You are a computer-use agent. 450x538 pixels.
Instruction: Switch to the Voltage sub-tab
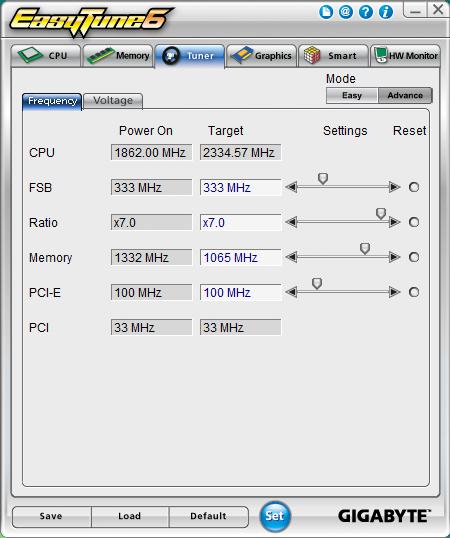point(113,101)
